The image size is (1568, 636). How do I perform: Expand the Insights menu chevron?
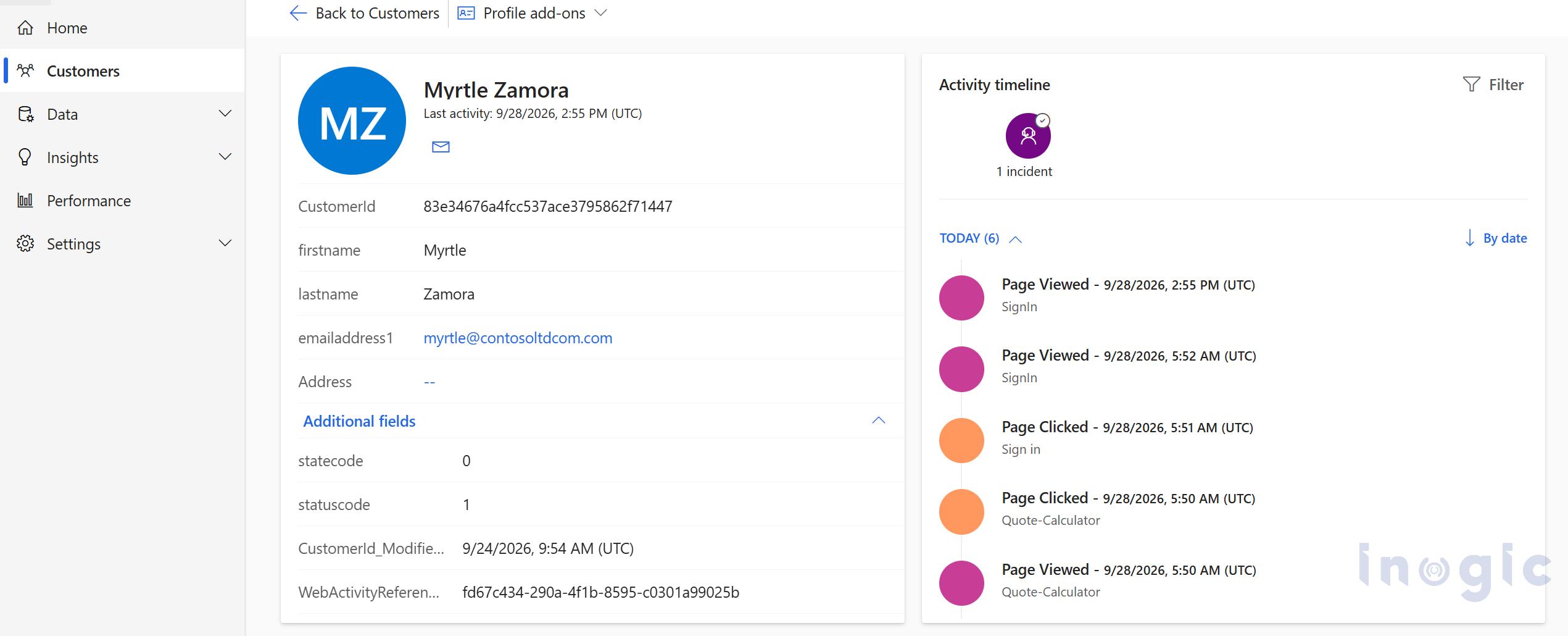point(225,157)
